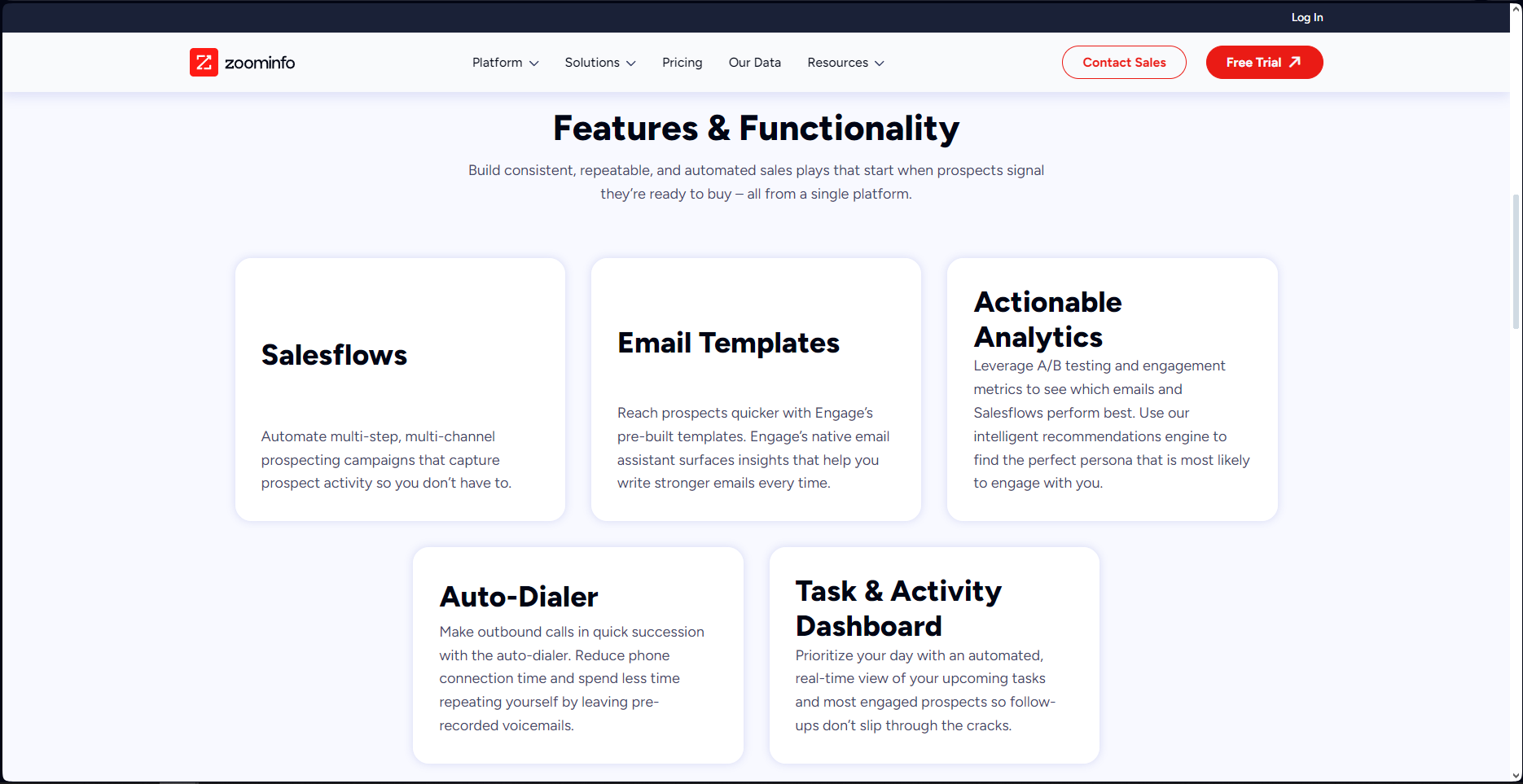Select Pricing in the navigation bar
Screen dimensions: 1523x784
[x=682, y=63]
